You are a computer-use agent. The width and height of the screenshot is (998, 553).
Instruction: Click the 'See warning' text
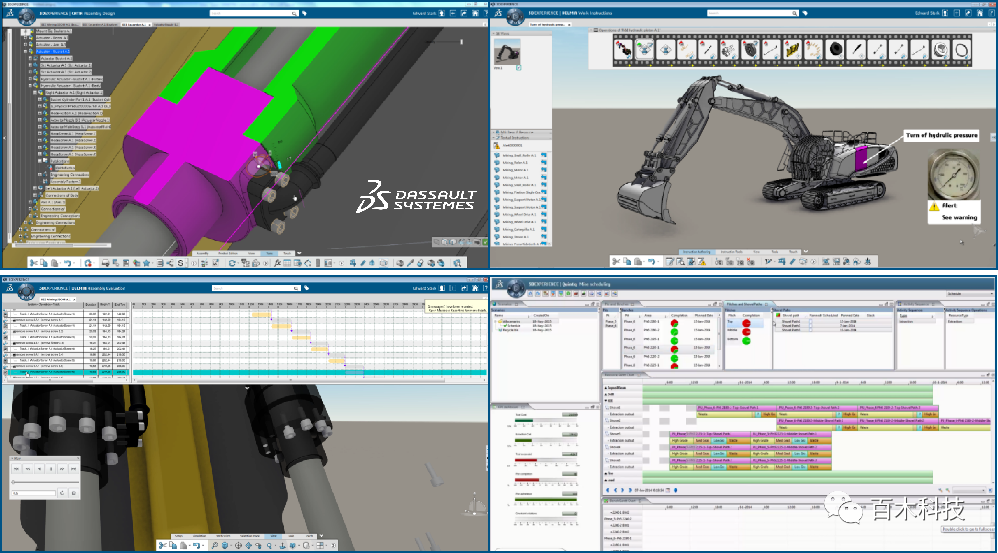coord(959,216)
